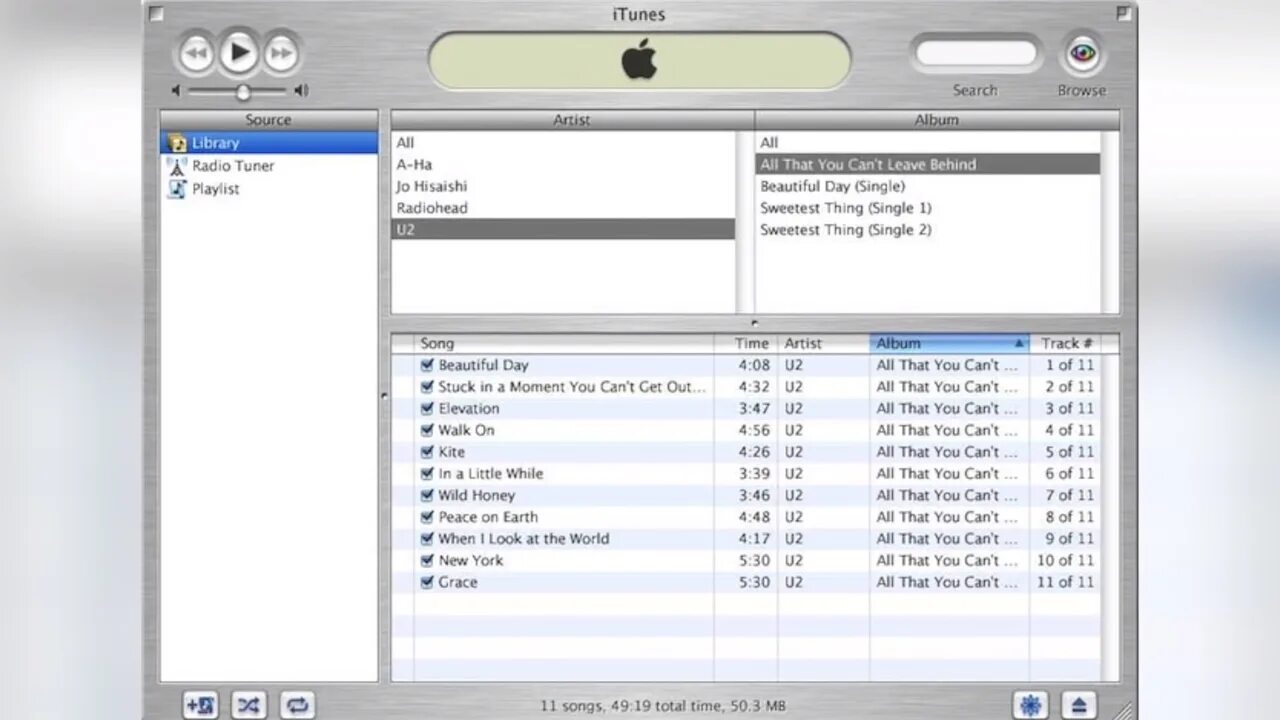
Task: Sort by the Artist column header in the song list
Action: tap(824, 343)
